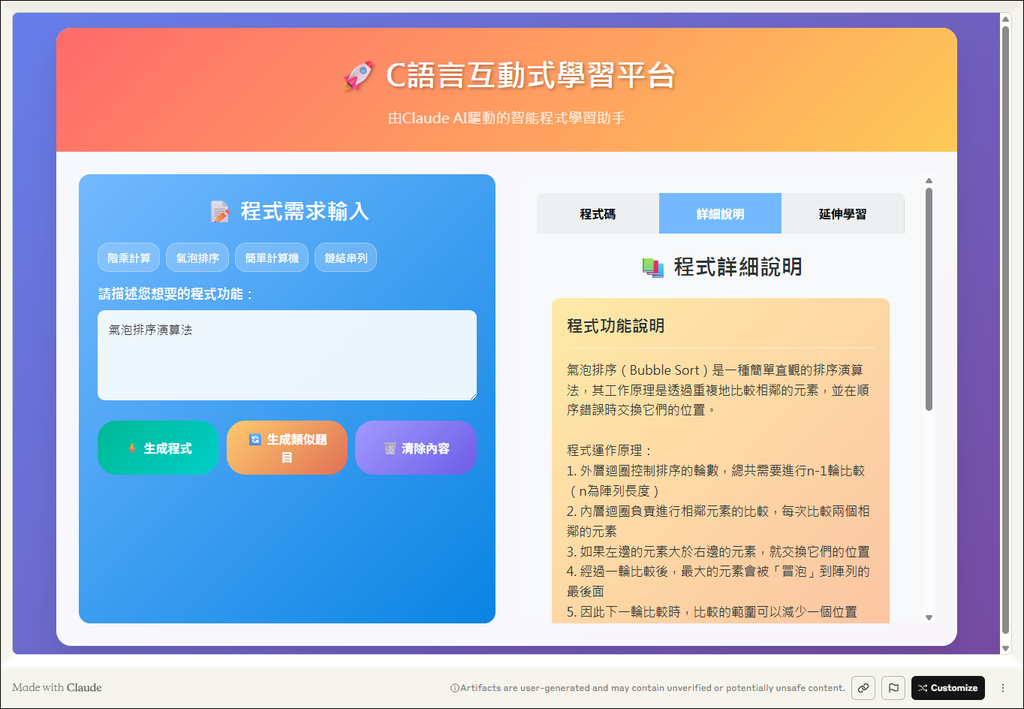This screenshot has width=1024, height=709.
Task: Click the 生成類似題目 button
Action: point(287,448)
